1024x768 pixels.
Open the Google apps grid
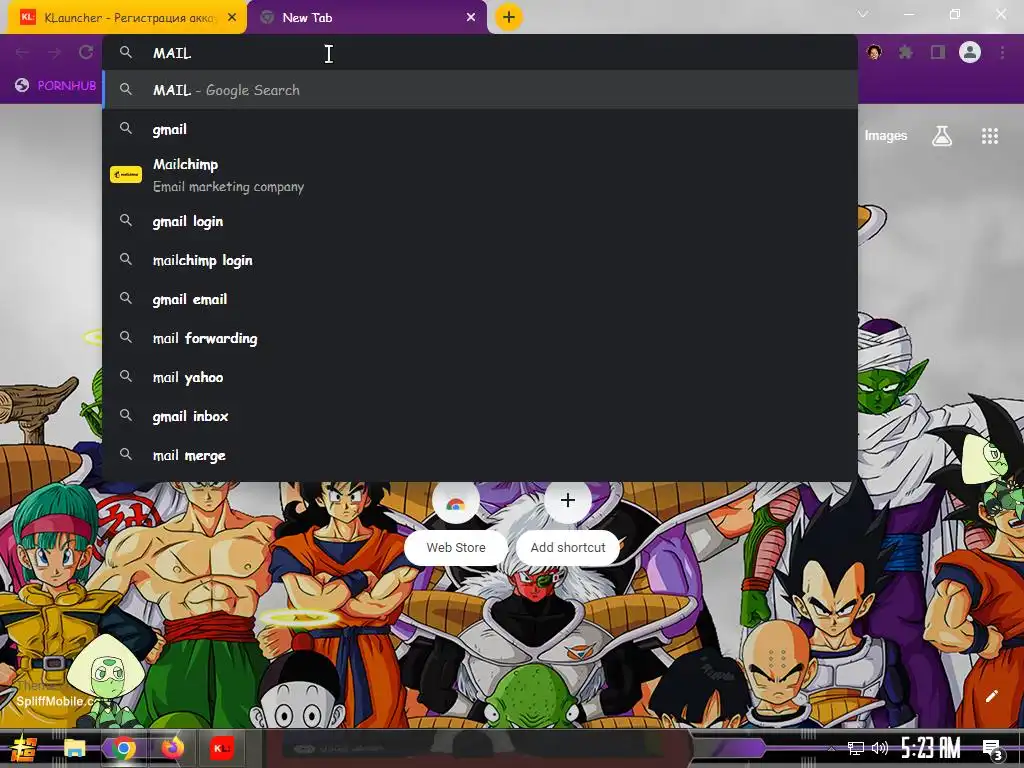click(990, 136)
